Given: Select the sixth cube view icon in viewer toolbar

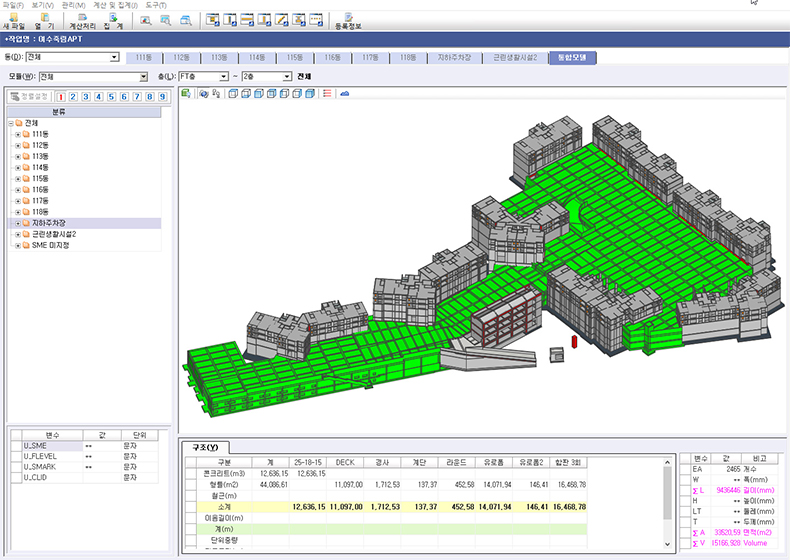Looking at the screenshot, I should (297, 94).
